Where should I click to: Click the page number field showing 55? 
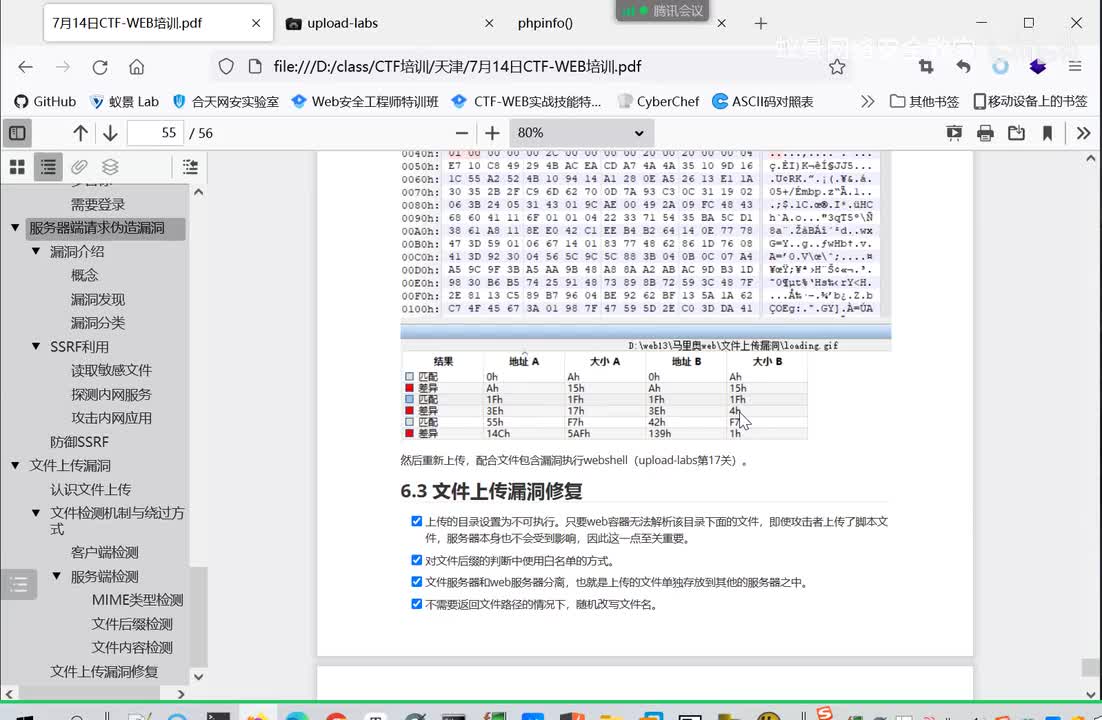point(155,133)
